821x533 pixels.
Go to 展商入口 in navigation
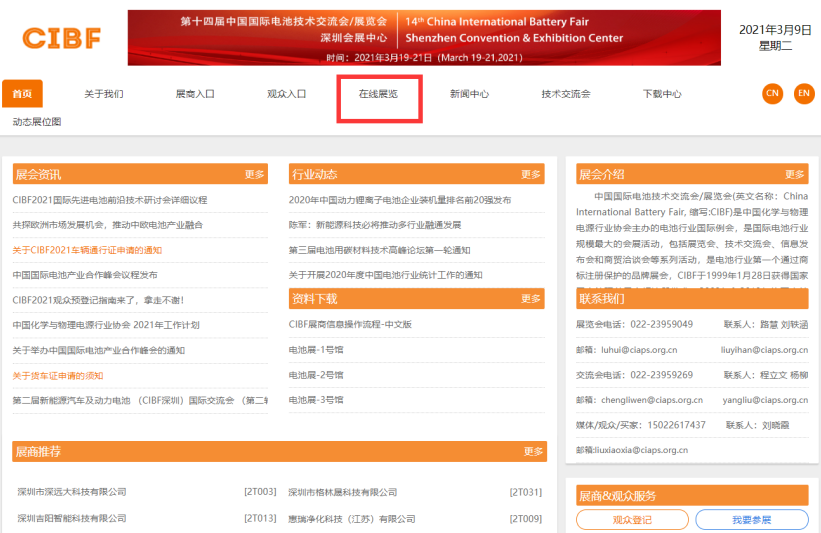pyautogui.click(x=195, y=94)
